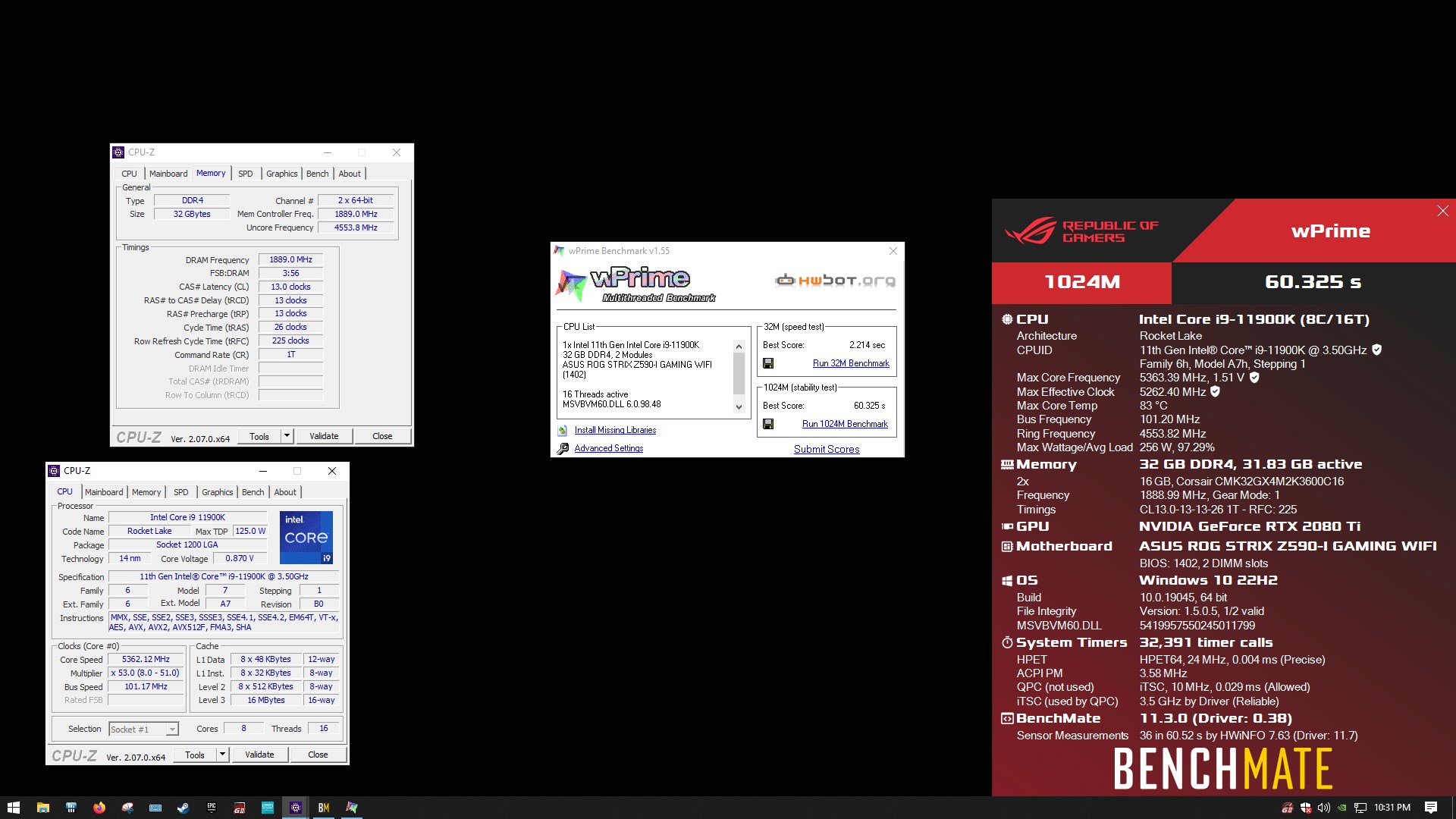The width and height of the screenshot is (1456, 819).
Task: Click the save icon beside 1024M Best Score
Action: [768, 424]
